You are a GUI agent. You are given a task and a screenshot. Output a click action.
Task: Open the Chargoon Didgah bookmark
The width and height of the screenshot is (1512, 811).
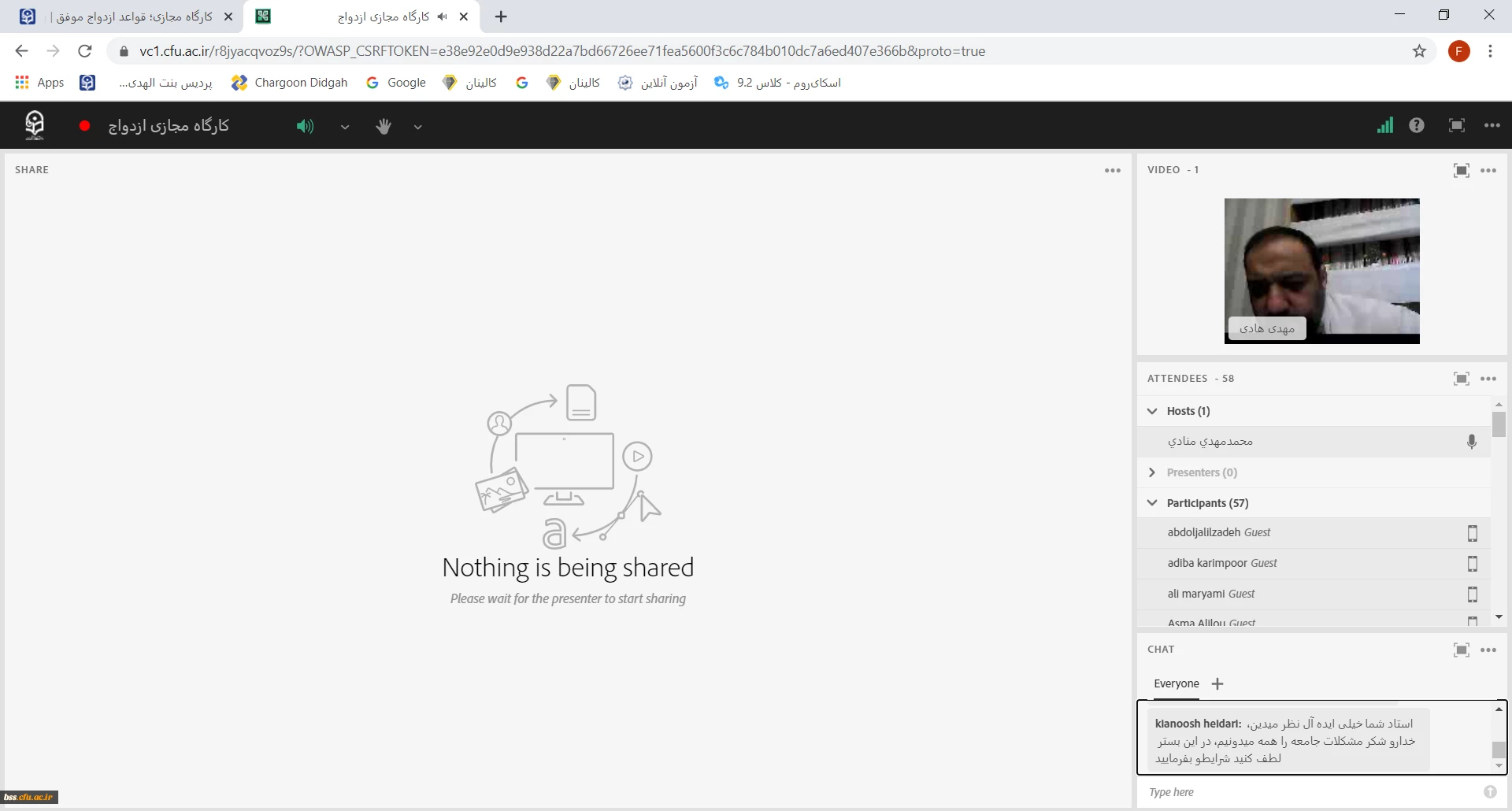[x=290, y=83]
